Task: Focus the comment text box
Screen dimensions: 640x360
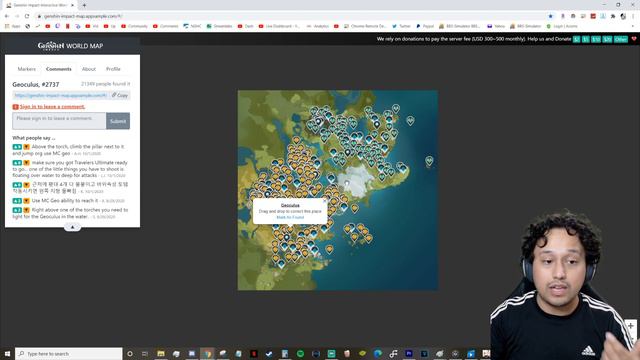Action: click(x=59, y=121)
